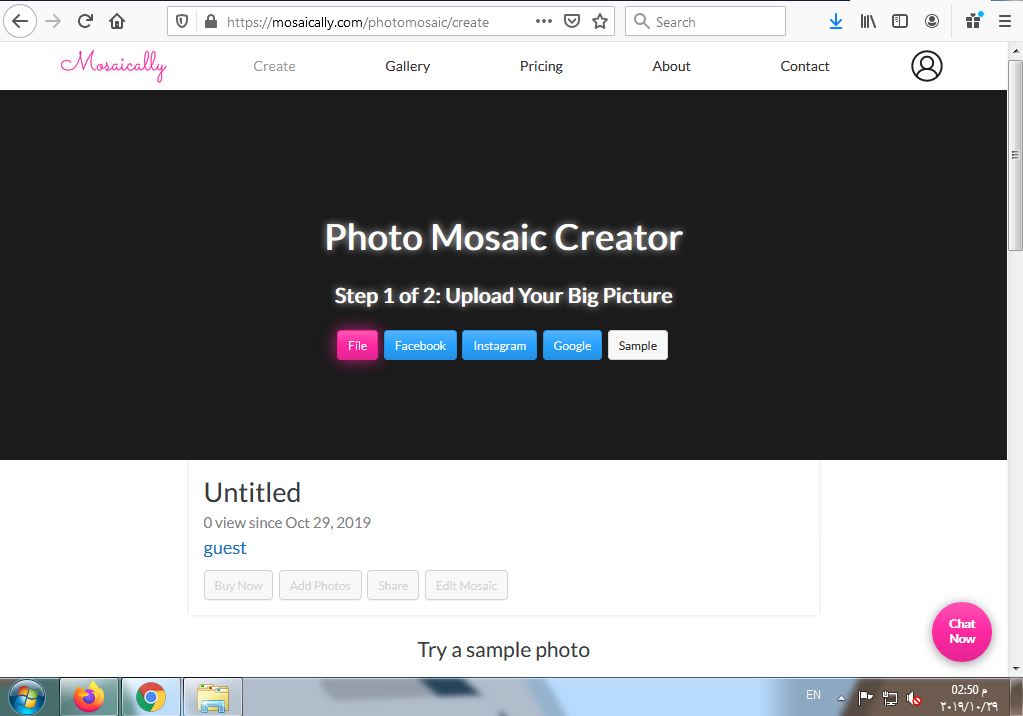Open the Gallery page
The height and width of the screenshot is (716, 1023).
tap(407, 66)
